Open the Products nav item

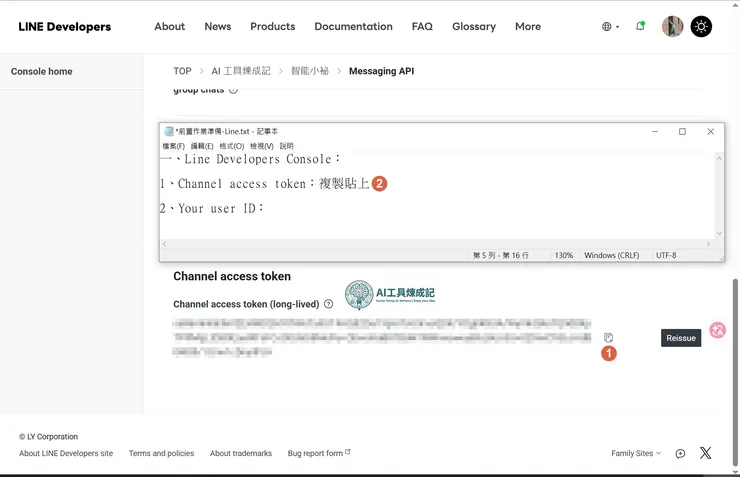273,26
